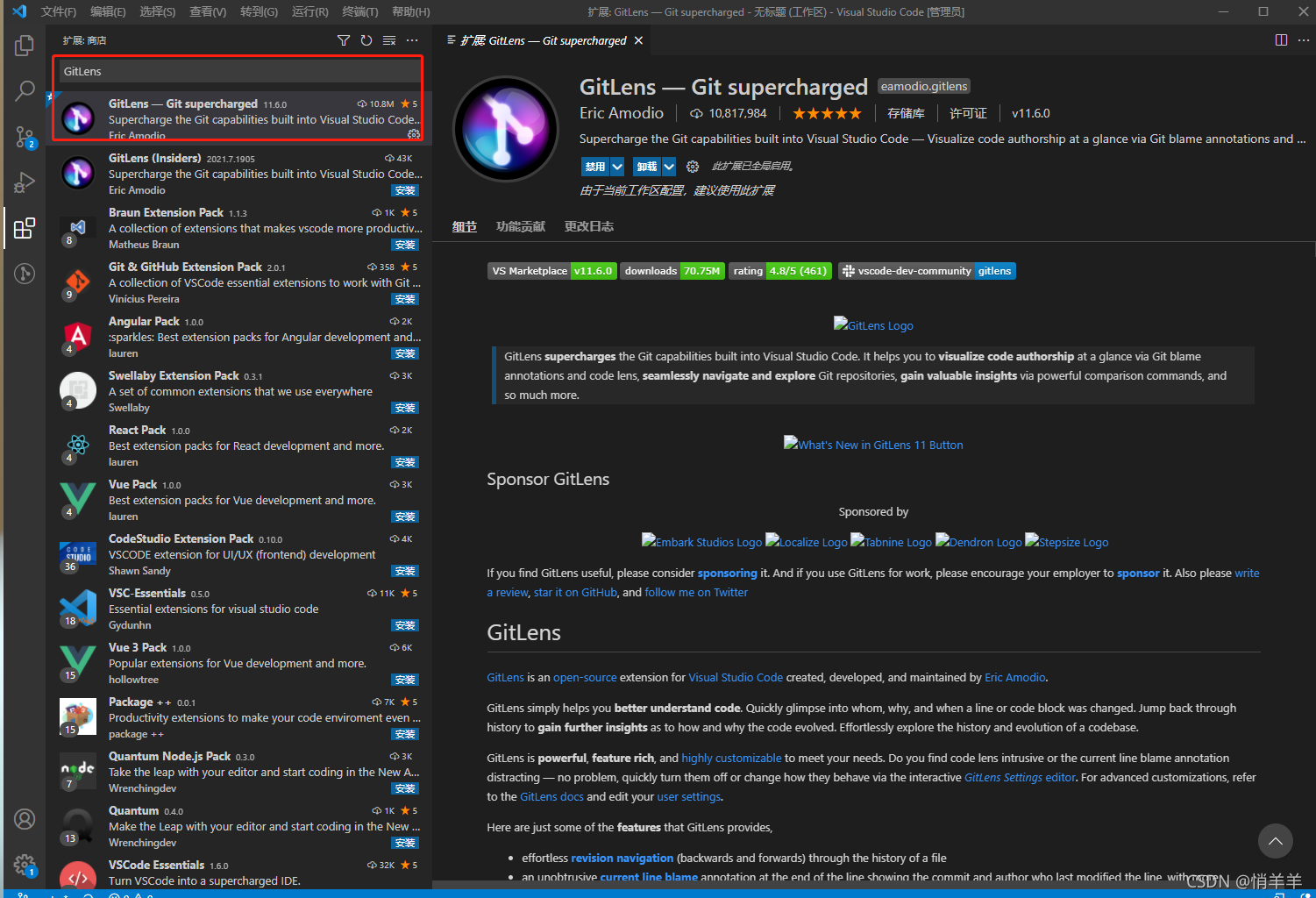Open the 存储库 repository link
This screenshot has width=1316, height=898.
(x=906, y=113)
